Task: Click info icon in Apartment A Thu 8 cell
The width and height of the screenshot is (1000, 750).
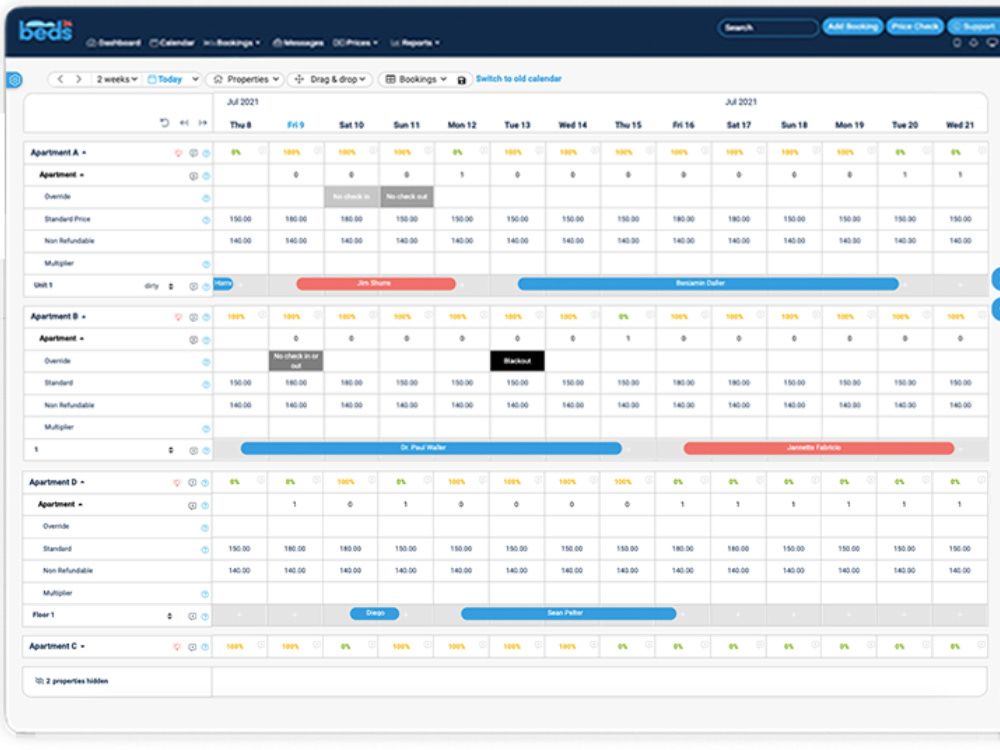Action: coord(262,151)
